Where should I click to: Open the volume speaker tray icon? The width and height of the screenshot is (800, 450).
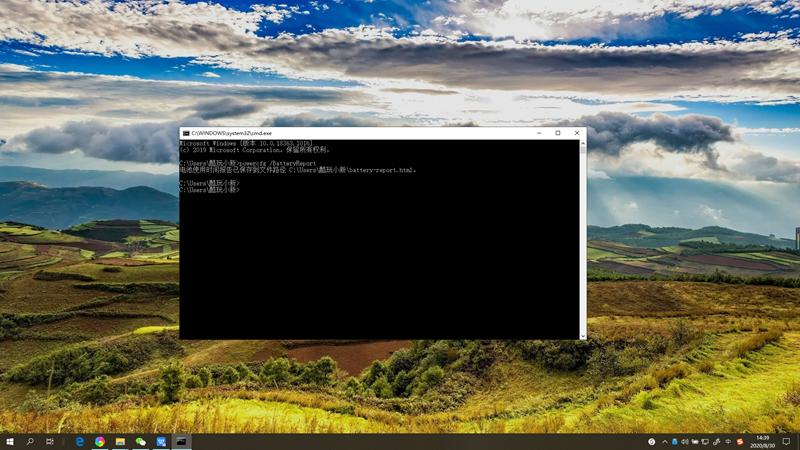(x=685, y=442)
